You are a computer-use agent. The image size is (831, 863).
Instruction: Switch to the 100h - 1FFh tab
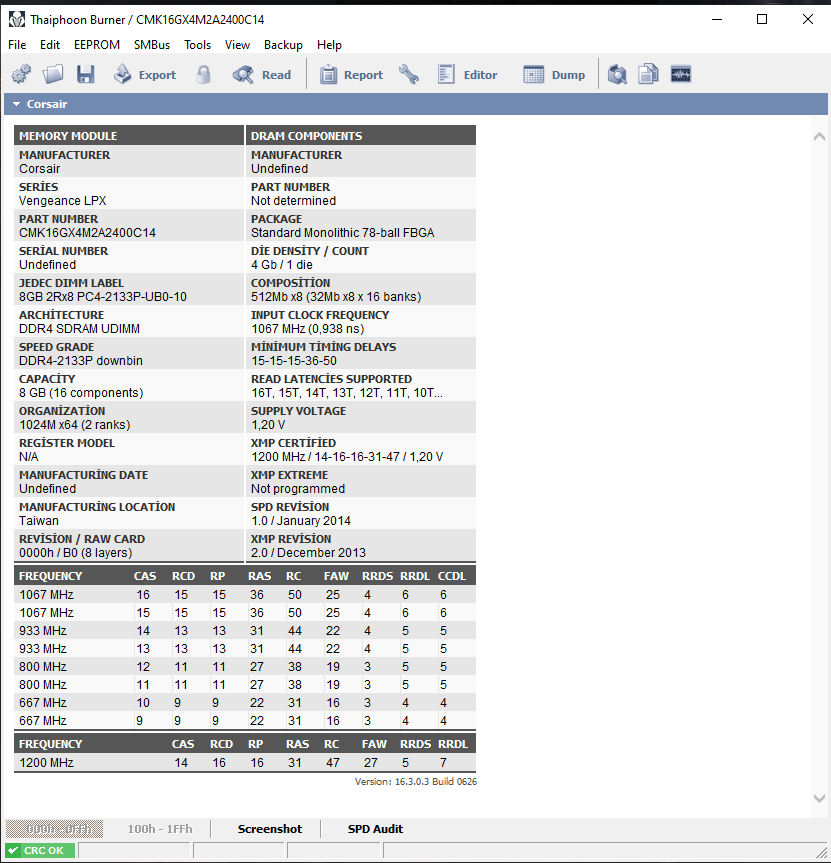(x=160, y=829)
